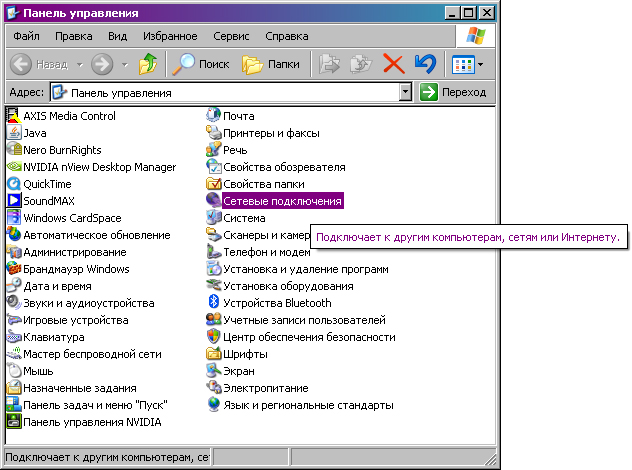
Task: Open the Мышь icon
Action: [x=14, y=371]
